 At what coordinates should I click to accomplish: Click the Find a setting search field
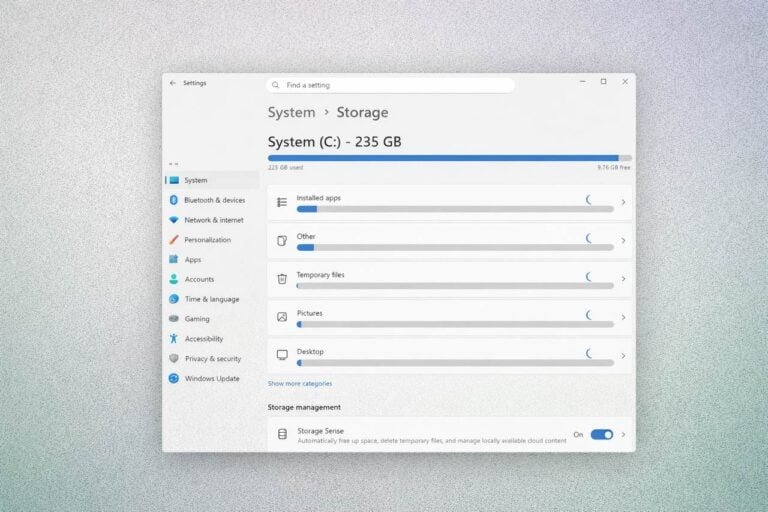coord(395,85)
